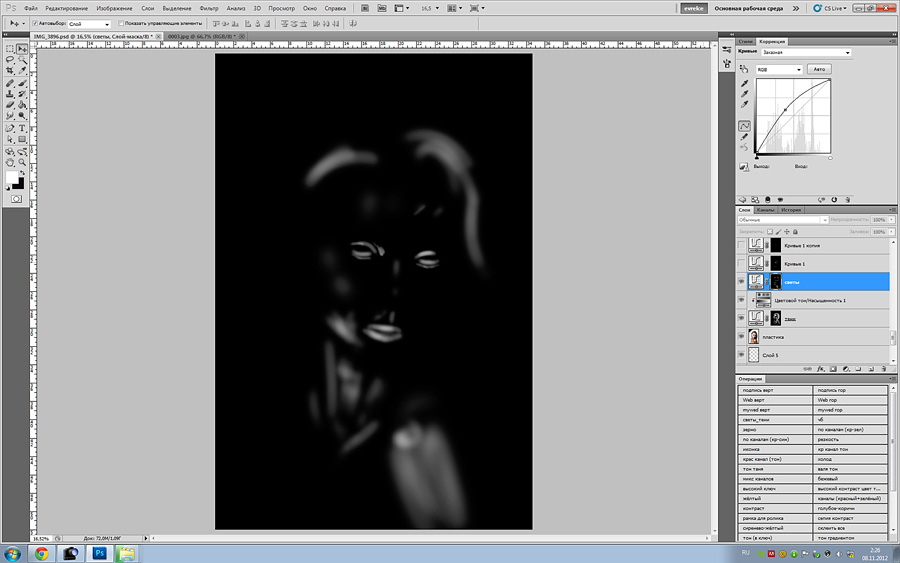
Task: Toggle the Автовыбор checkbox
Action: pos(35,24)
